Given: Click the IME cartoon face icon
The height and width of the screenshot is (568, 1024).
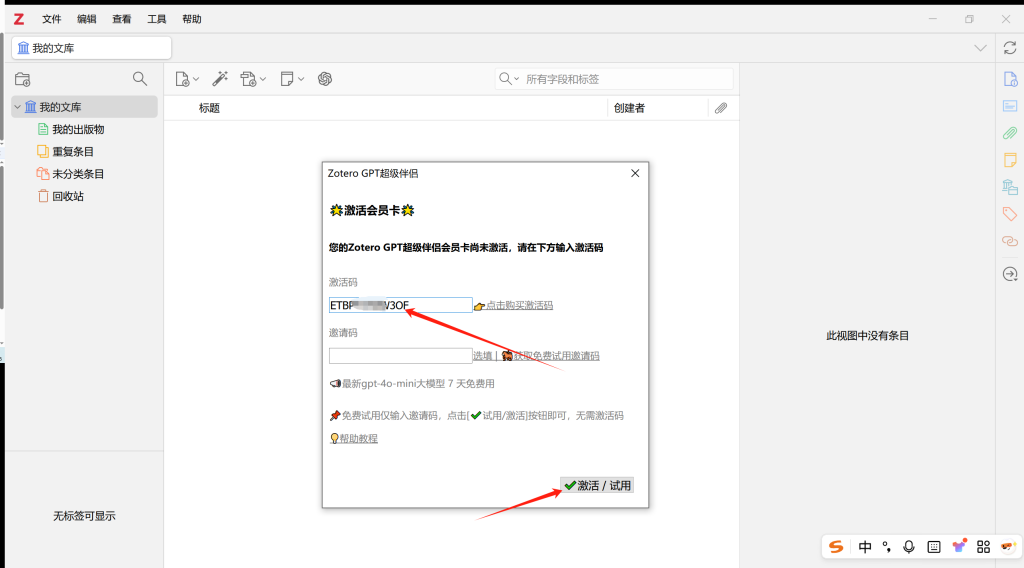Looking at the screenshot, I should 1008,546.
